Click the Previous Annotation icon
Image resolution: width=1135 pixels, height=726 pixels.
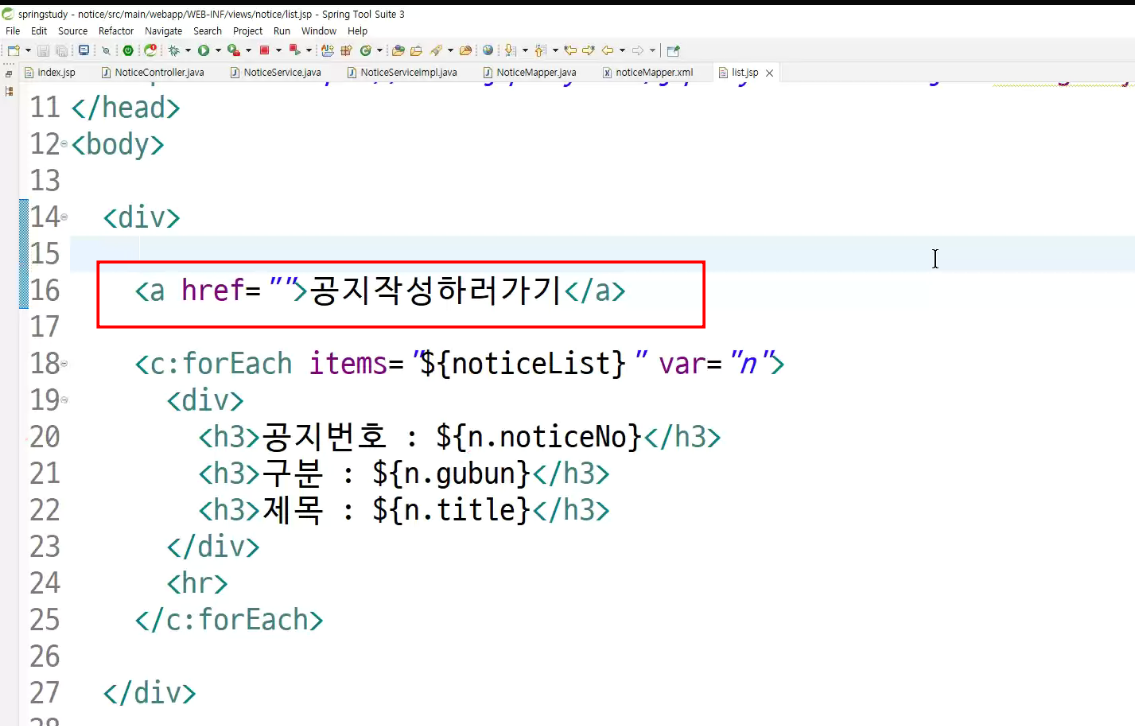coord(540,51)
